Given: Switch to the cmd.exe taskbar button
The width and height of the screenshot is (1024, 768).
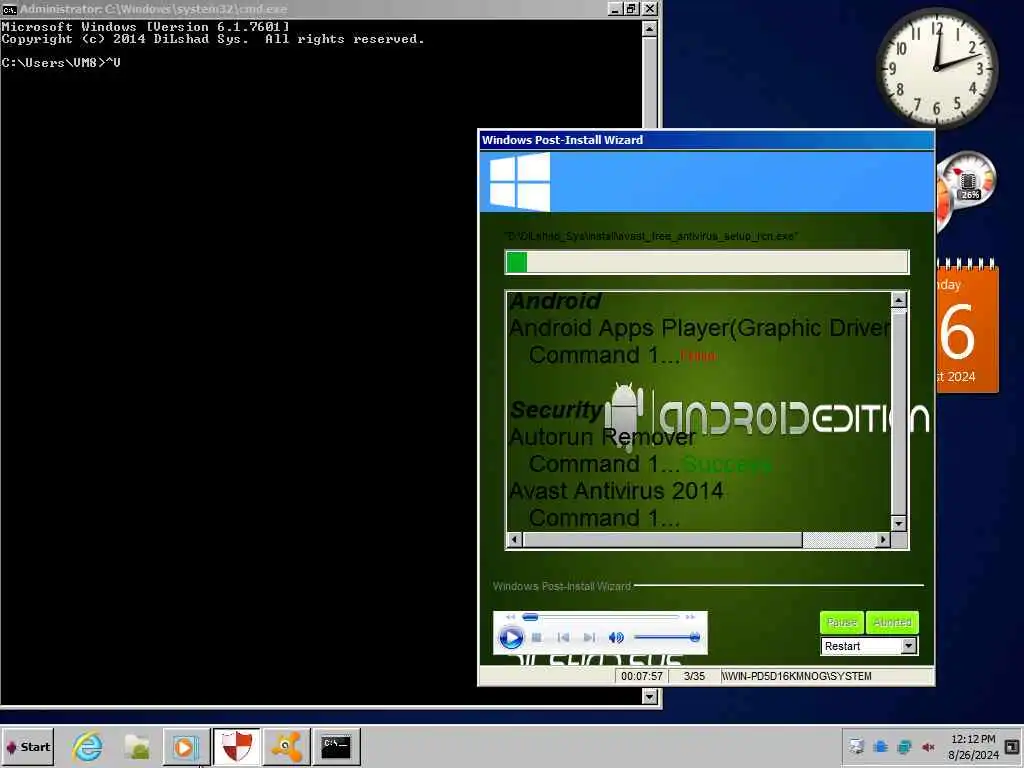Looking at the screenshot, I should (336, 747).
